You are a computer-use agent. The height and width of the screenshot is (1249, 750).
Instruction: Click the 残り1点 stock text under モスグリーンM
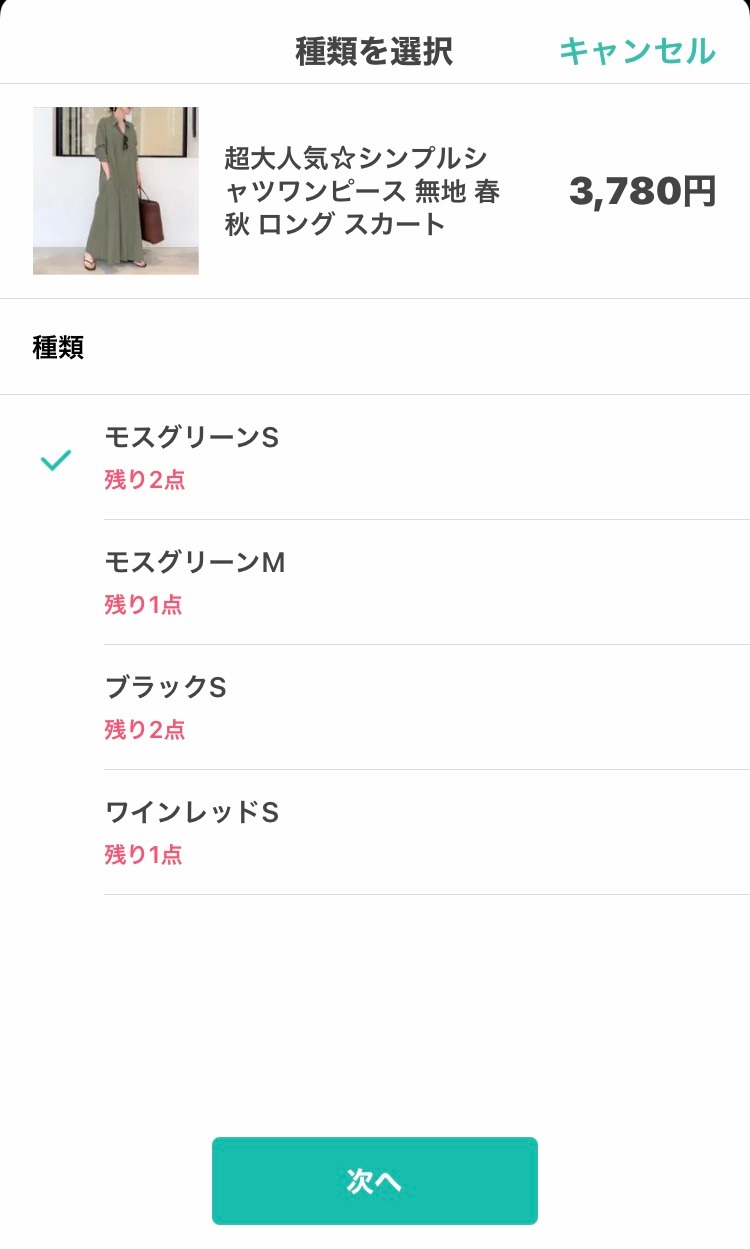pos(143,606)
